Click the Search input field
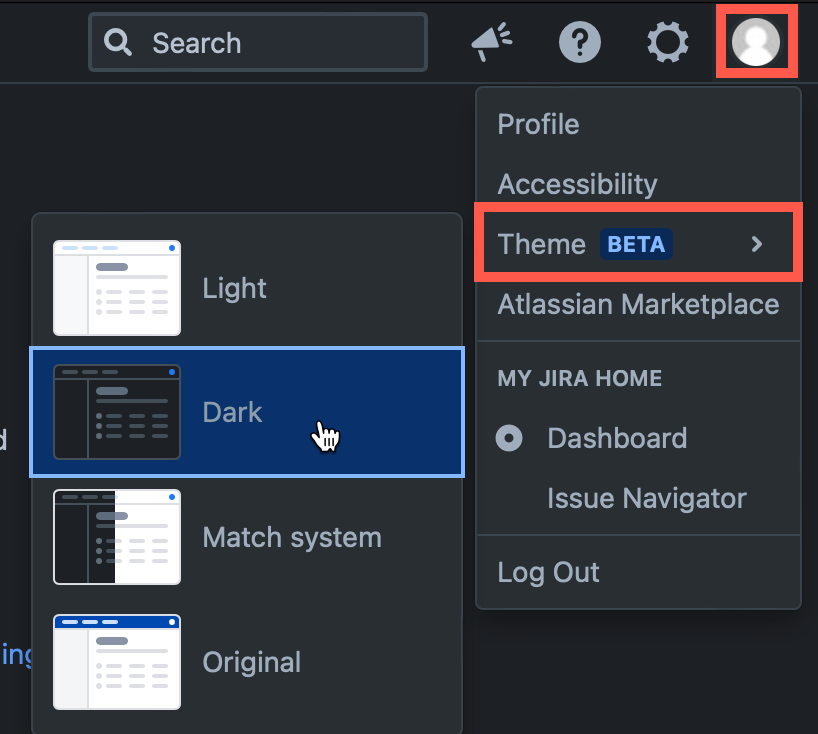Screen dimensions: 818x734 (257, 42)
